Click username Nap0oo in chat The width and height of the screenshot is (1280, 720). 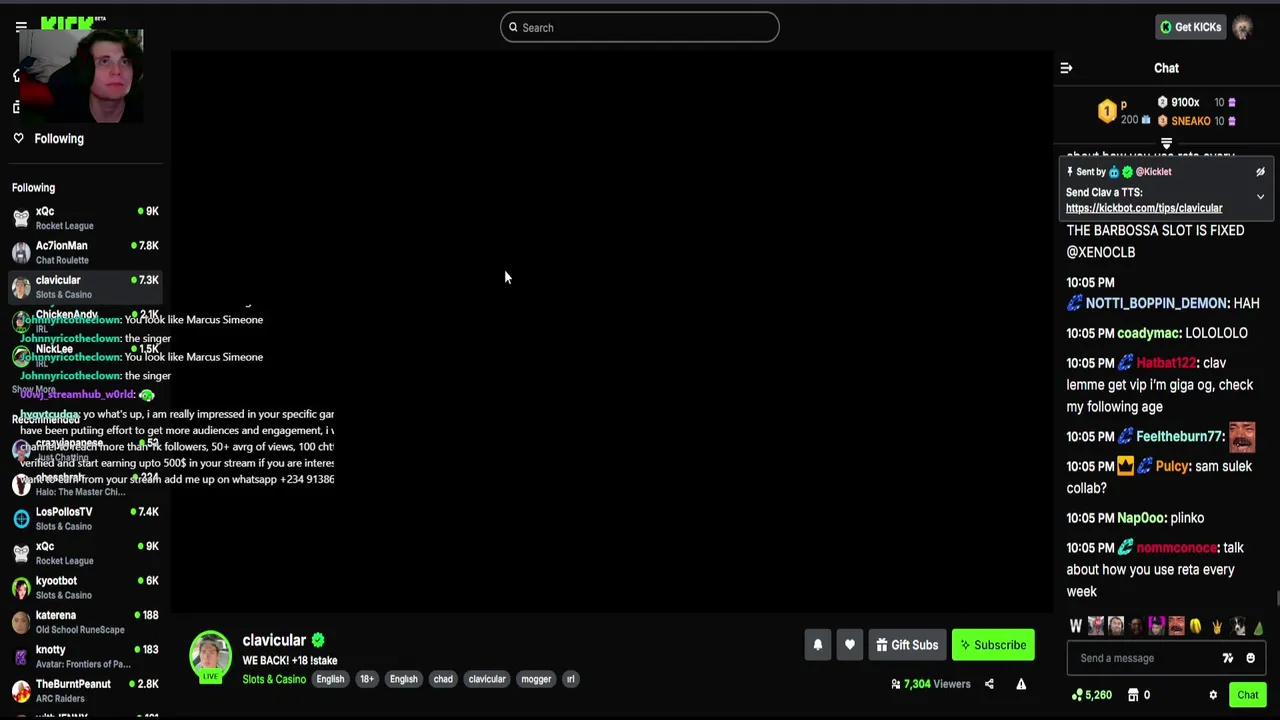pyautogui.click(x=1141, y=518)
